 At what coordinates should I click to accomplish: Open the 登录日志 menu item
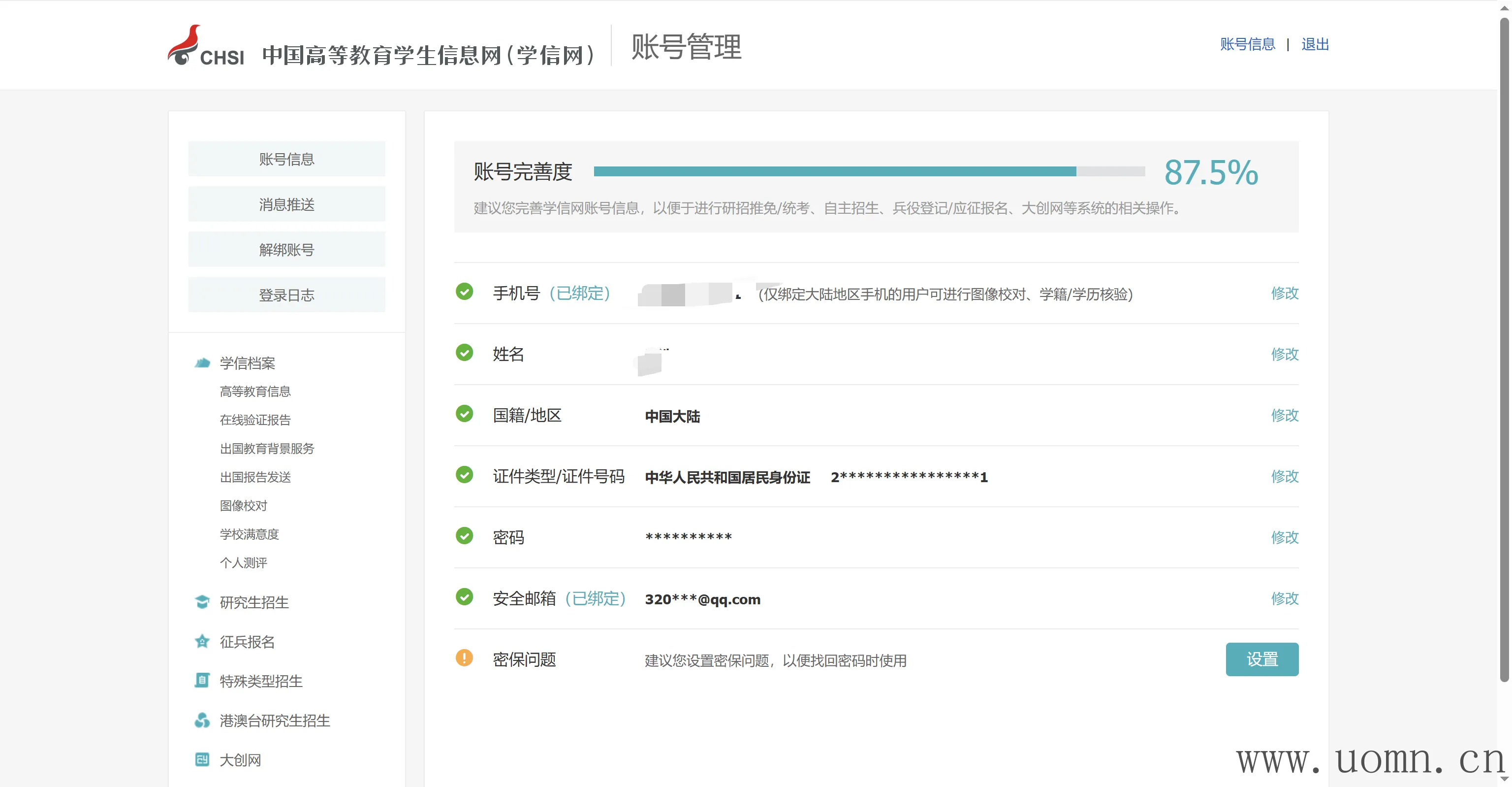(286, 295)
